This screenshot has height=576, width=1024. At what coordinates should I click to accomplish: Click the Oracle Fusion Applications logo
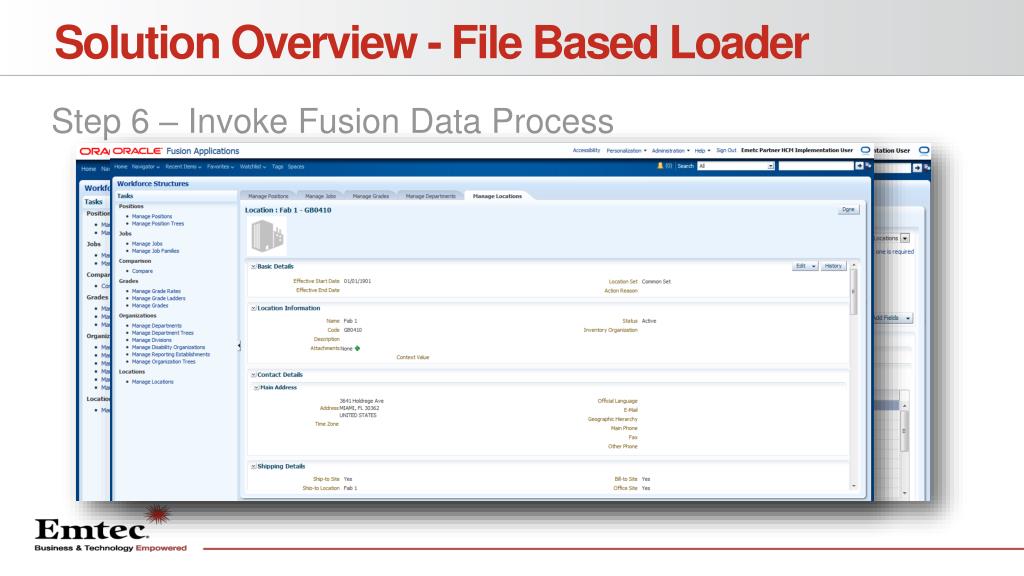pos(176,151)
